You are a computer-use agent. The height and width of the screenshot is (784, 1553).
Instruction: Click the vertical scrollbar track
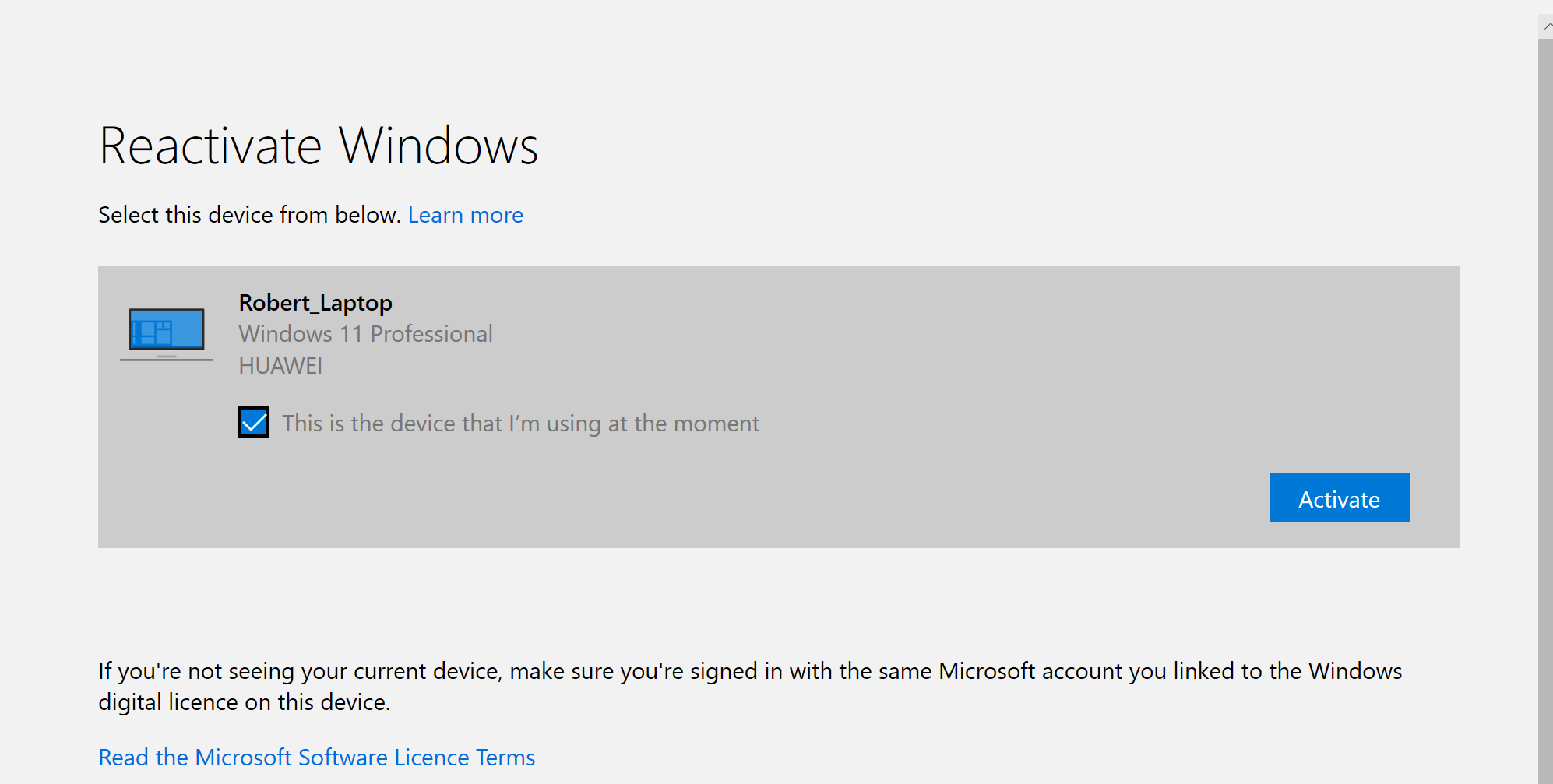tap(1545, 411)
